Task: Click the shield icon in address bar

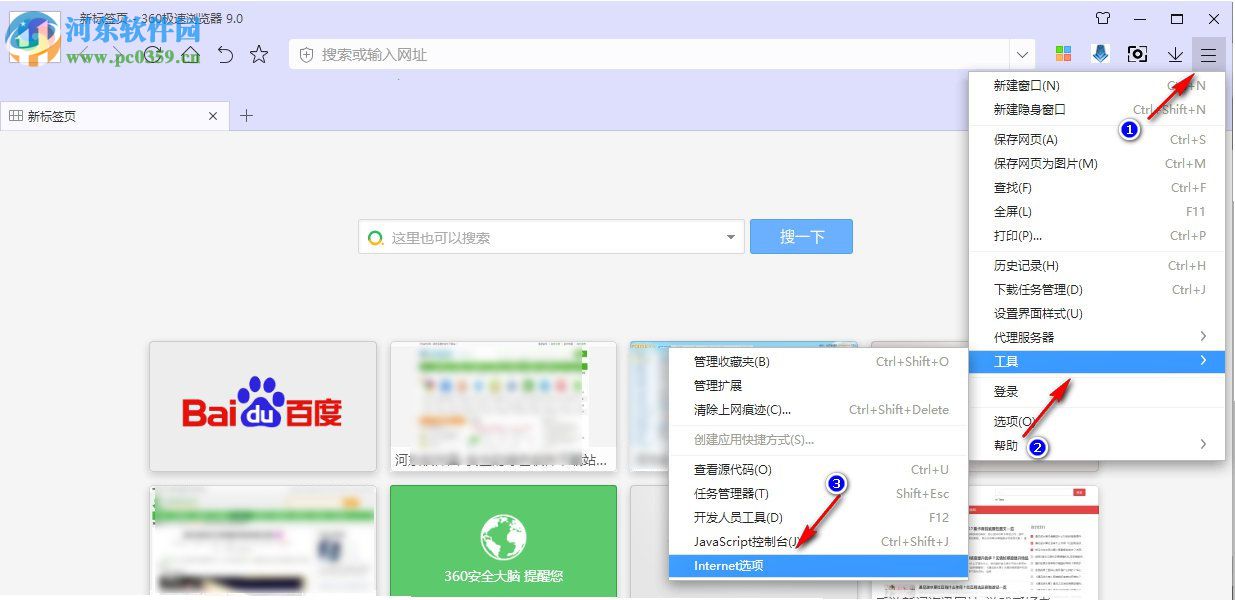Action: [306, 55]
